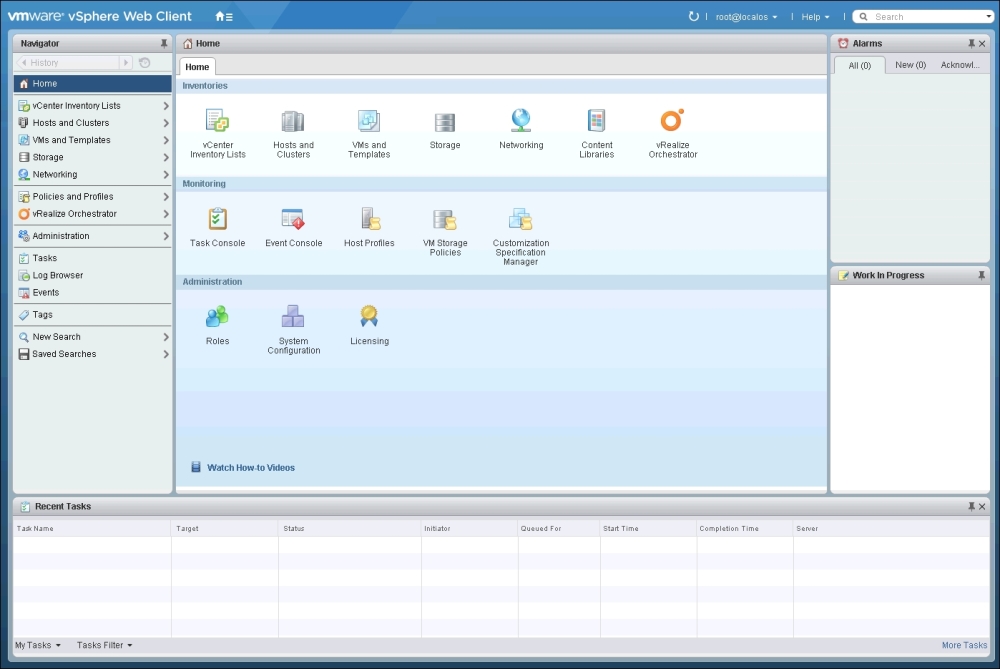Pin the Recent Tasks panel
The image size is (1000, 669).
pyautogui.click(x=971, y=506)
